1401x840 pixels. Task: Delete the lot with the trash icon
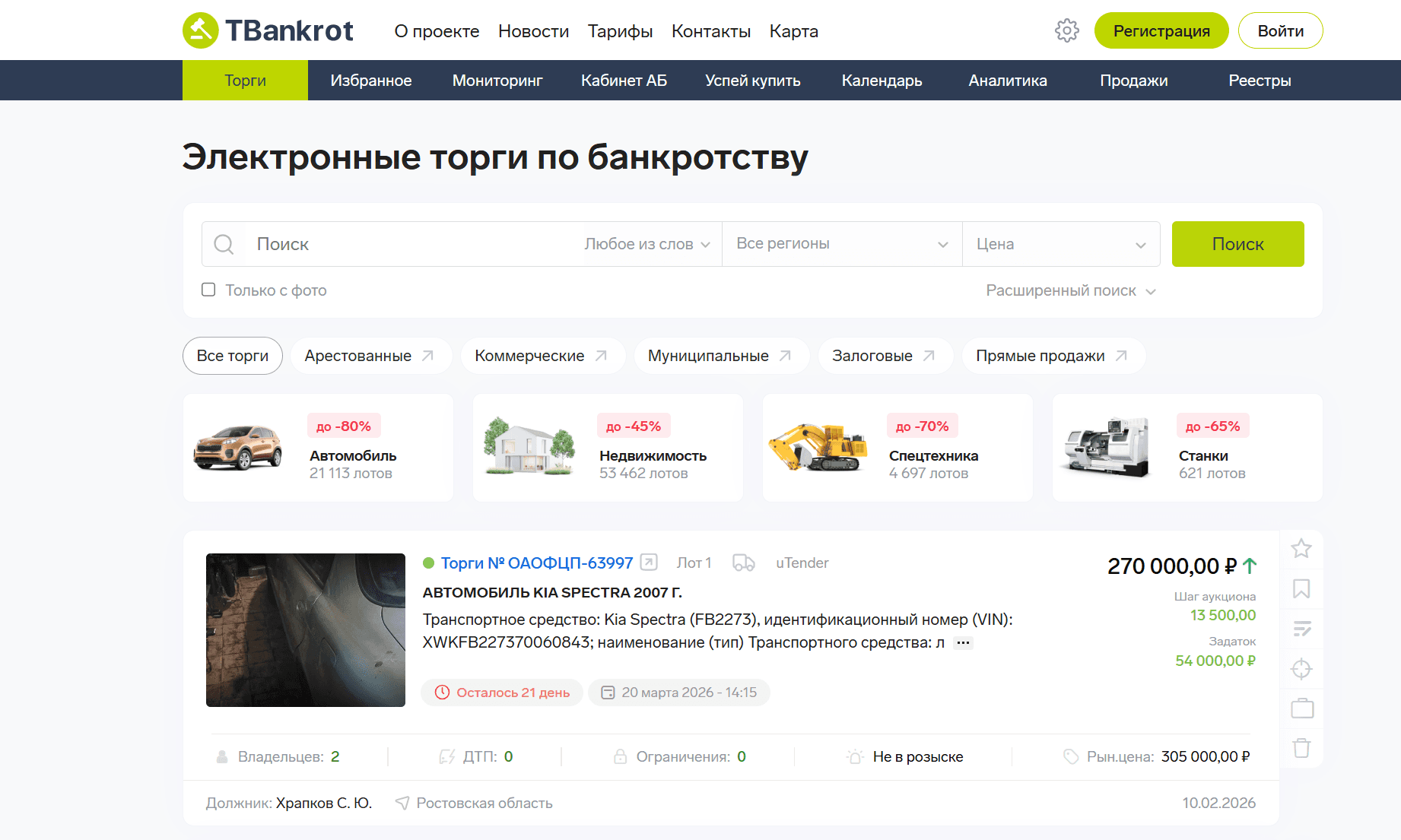(1301, 748)
